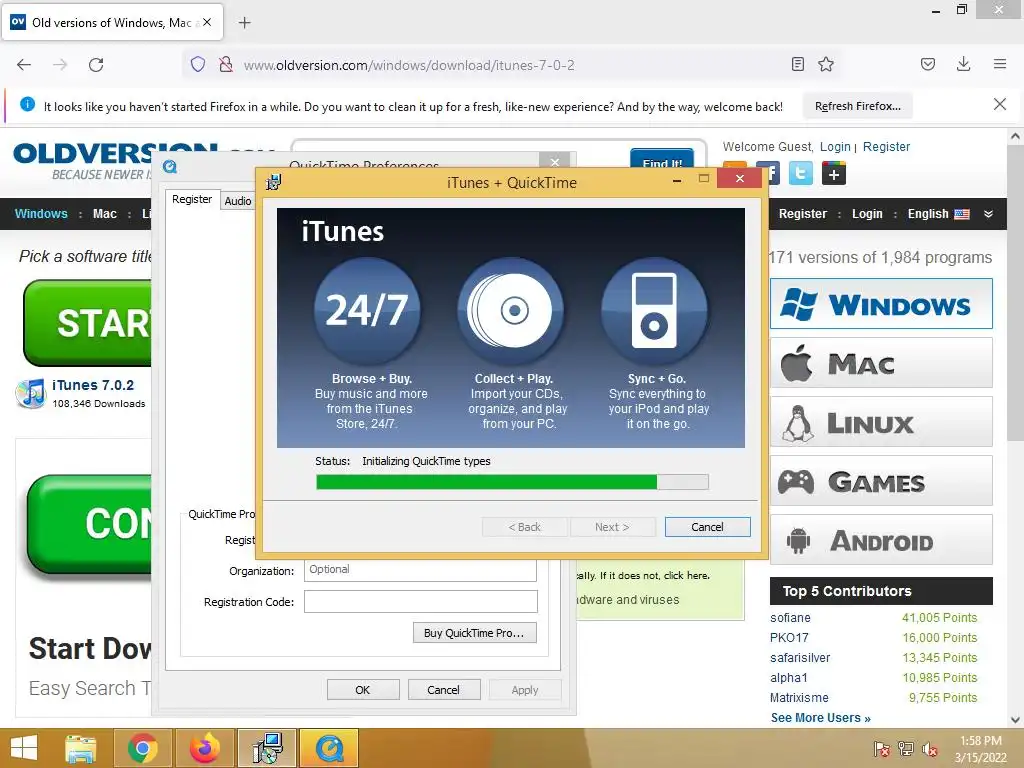1024x768 pixels.
Task: Click the Registration Code field
Action: pos(421,601)
